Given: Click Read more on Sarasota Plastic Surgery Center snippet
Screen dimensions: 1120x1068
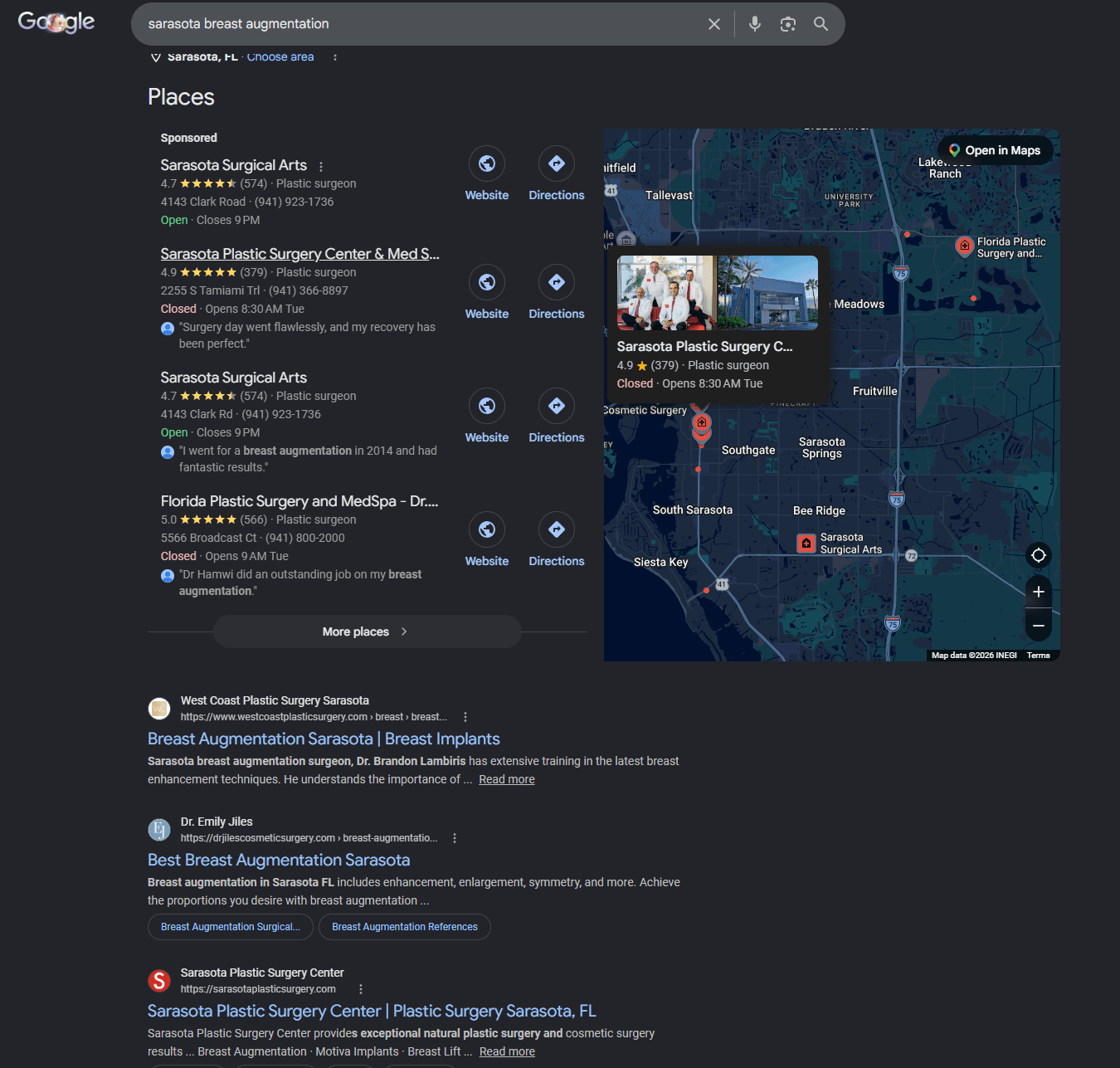Looking at the screenshot, I should coord(507,1051).
